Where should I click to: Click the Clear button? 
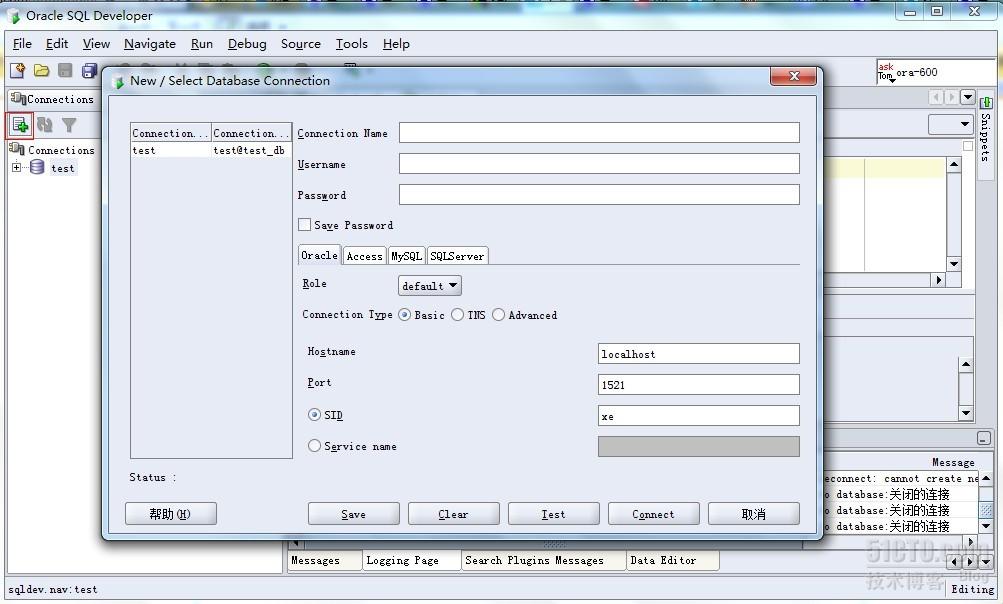(454, 513)
